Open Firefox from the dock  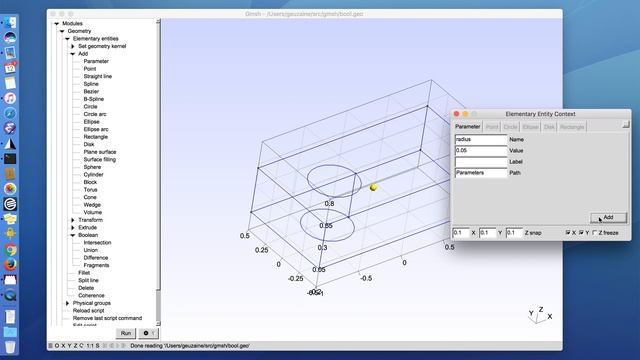(x=10, y=264)
